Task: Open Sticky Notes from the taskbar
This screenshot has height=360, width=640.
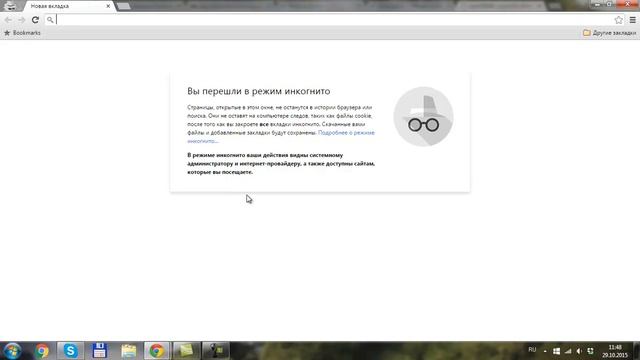Action: click(186, 351)
